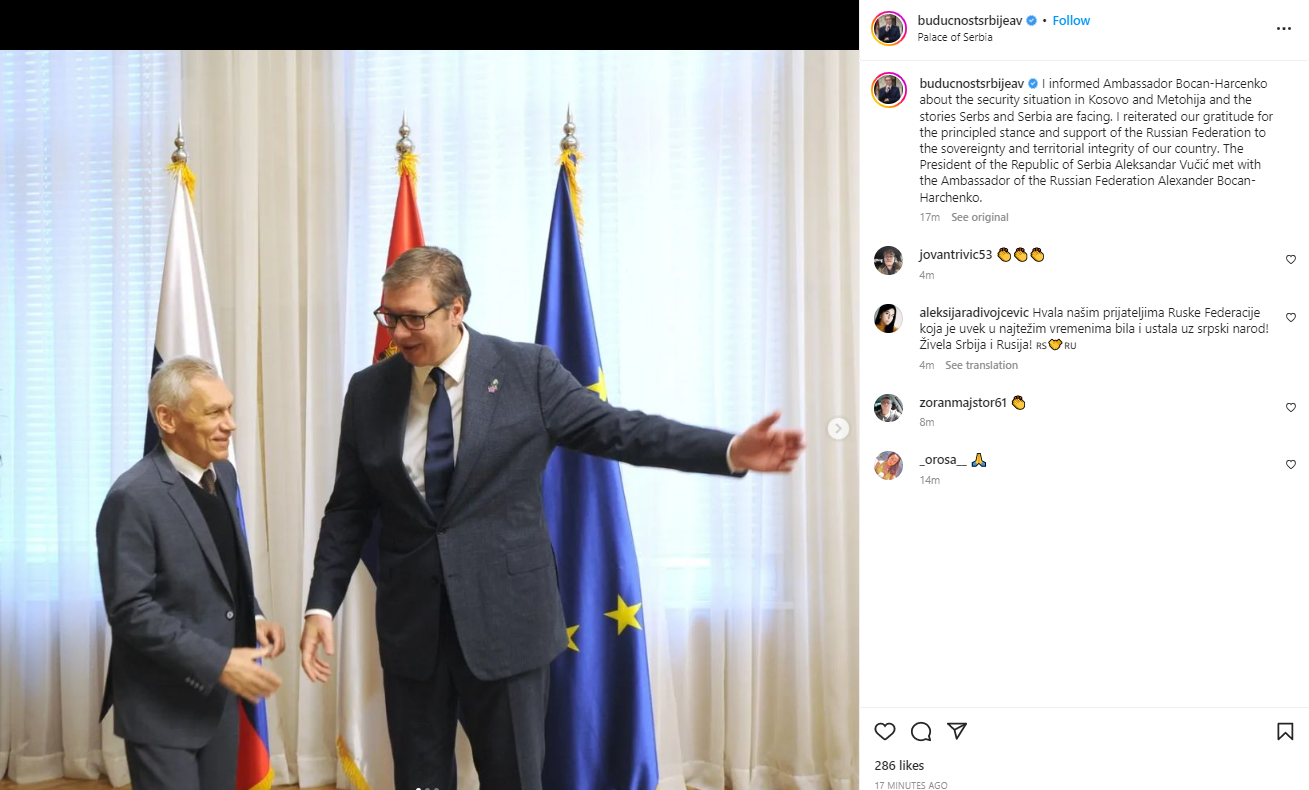Follow the buducnostsrbijeav account
Viewport: 1309px width, 790px height.
1071,21
